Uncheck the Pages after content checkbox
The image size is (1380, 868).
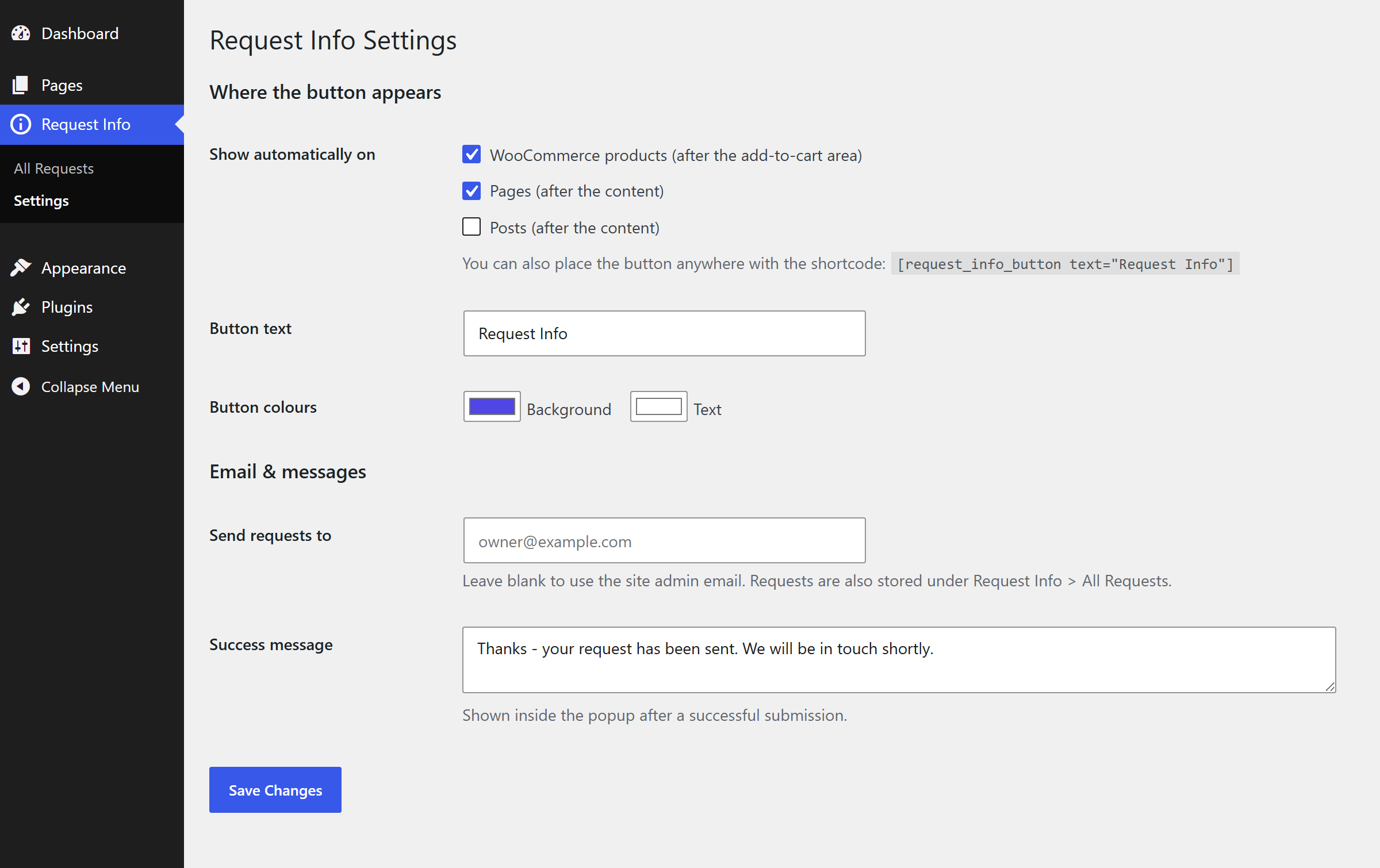coord(471,190)
